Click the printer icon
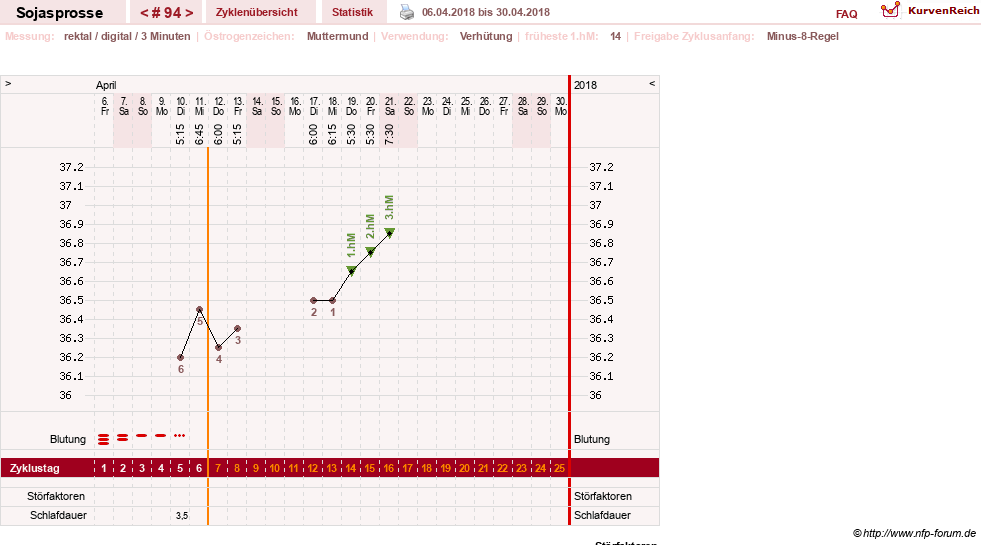This screenshot has height=545, width=981. click(x=407, y=12)
